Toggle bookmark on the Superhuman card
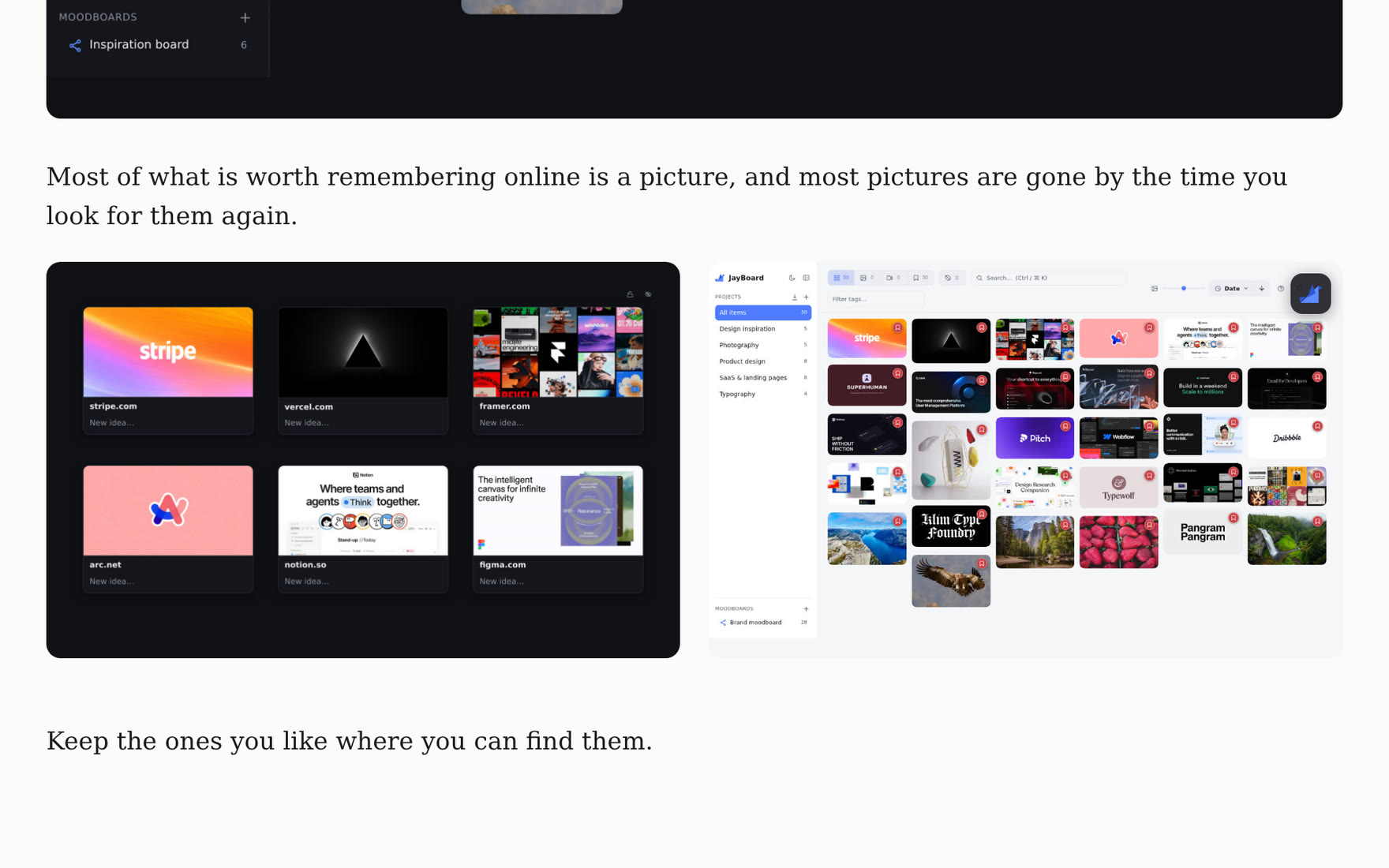 [897, 373]
